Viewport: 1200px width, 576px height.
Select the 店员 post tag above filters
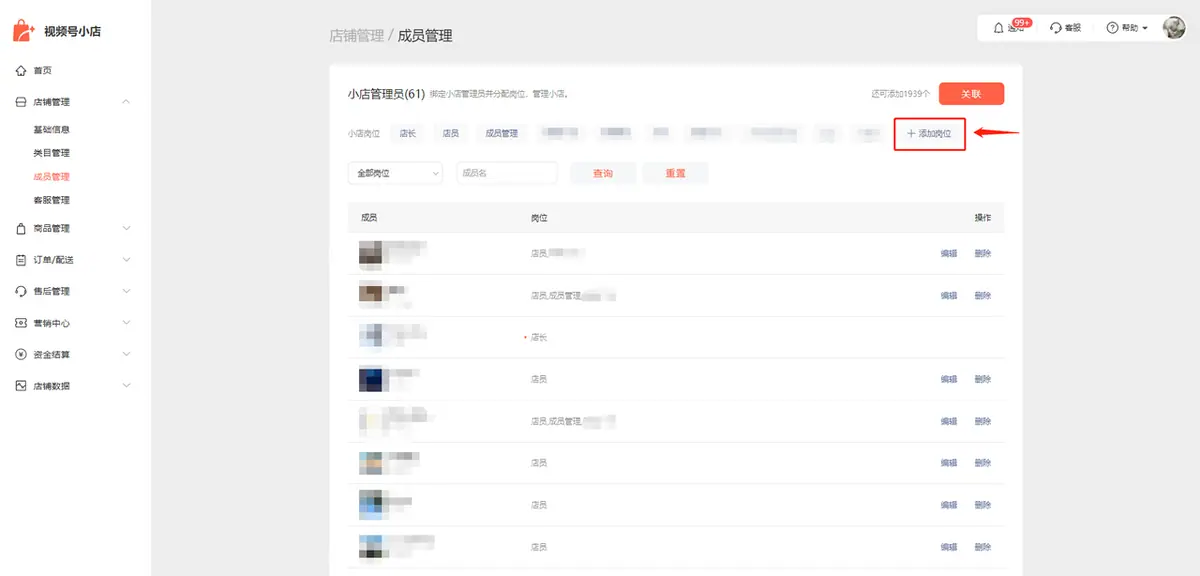tap(451, 133)
